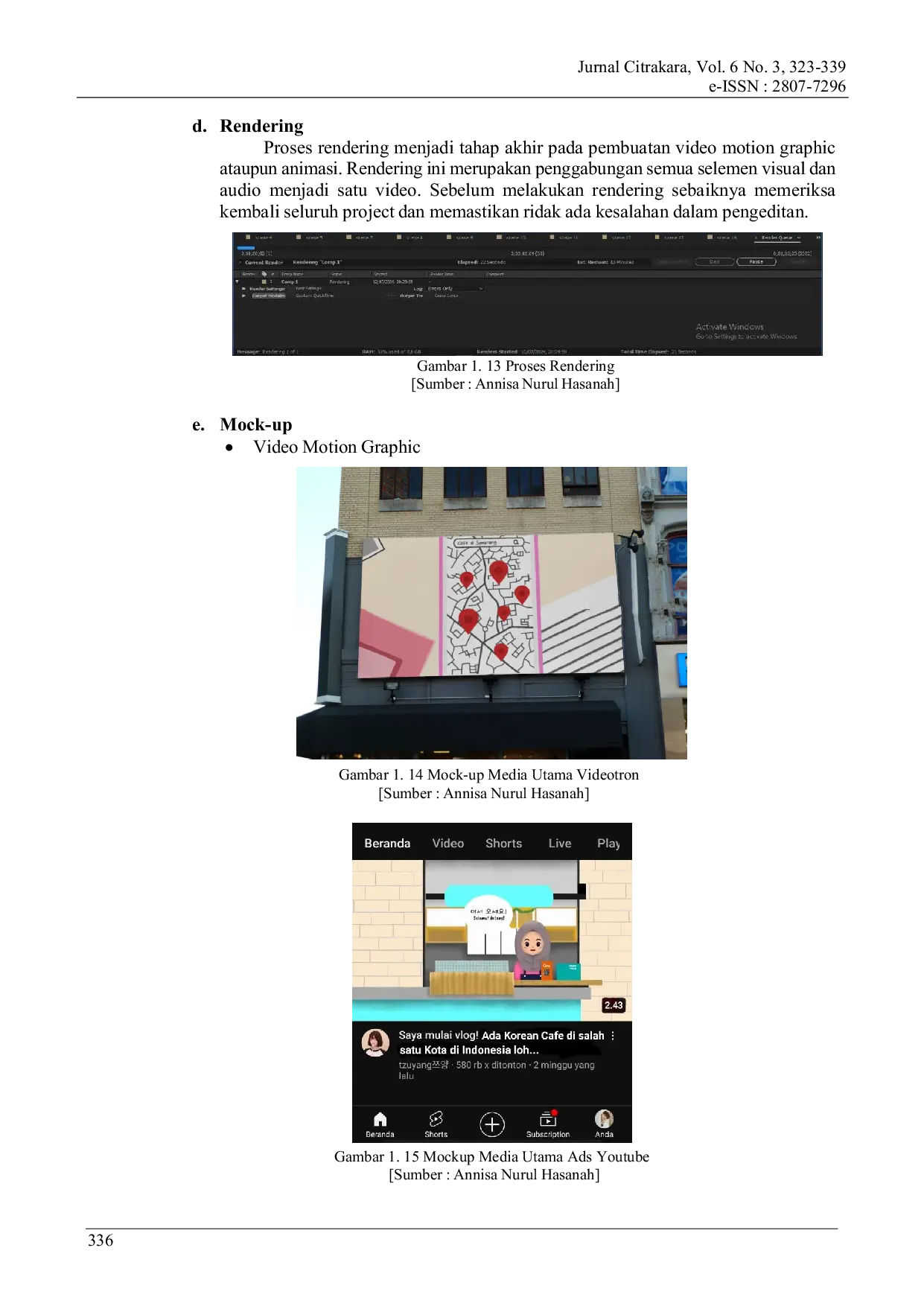924x1306 pixels.
Task: Toggle the render checkbox for Comp 1
Action: (x=264, y=282)
